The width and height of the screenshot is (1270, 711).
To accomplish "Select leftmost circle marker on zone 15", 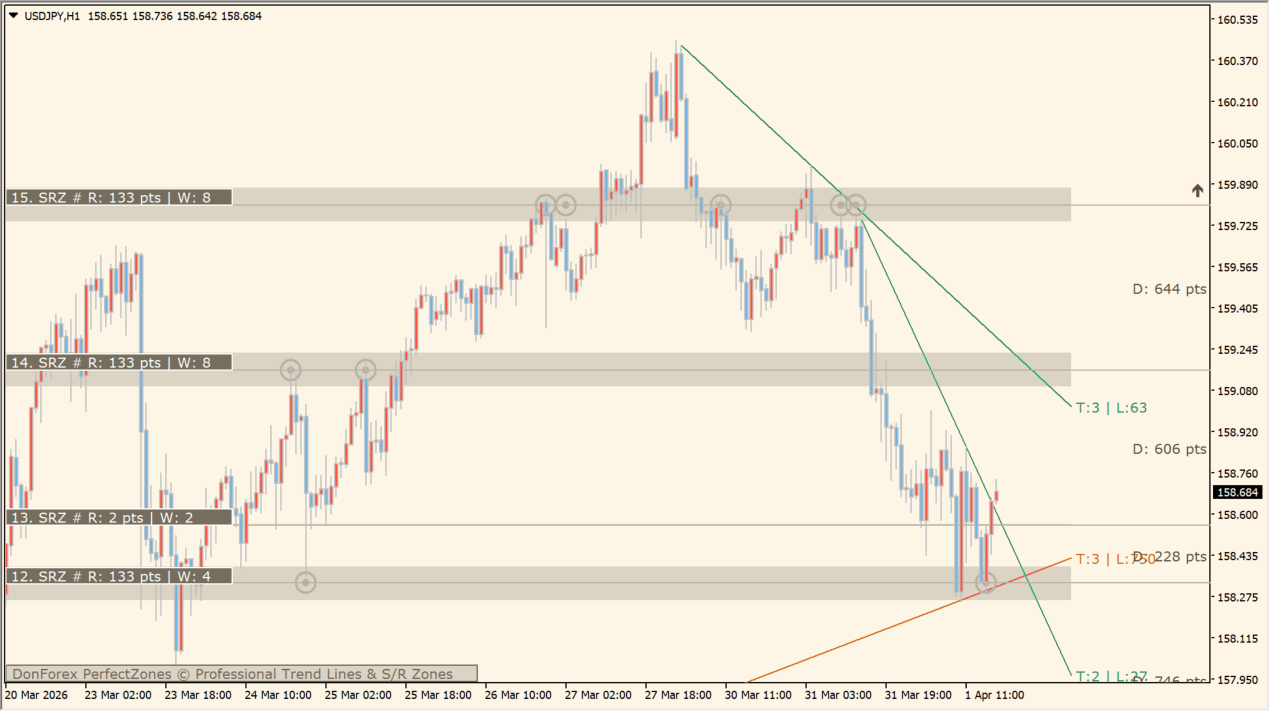I will [545, 205].
